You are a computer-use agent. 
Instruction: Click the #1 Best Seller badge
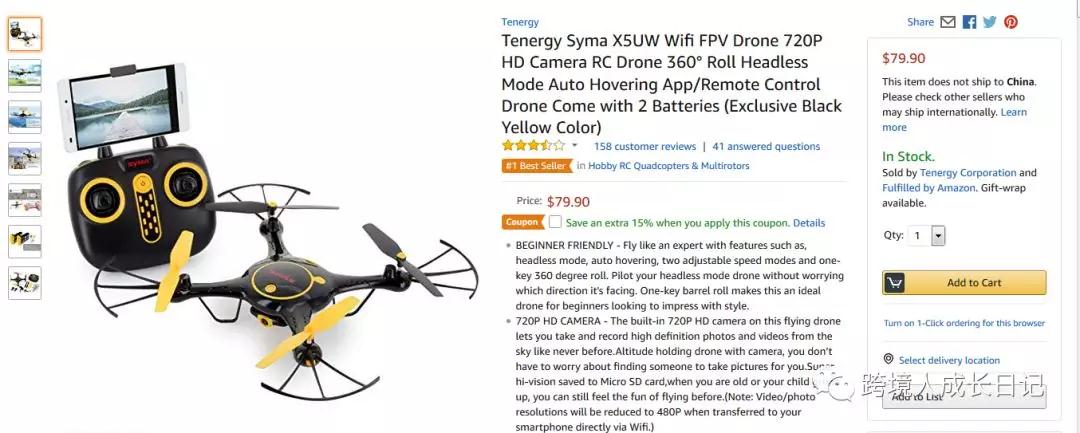(537, 166)
